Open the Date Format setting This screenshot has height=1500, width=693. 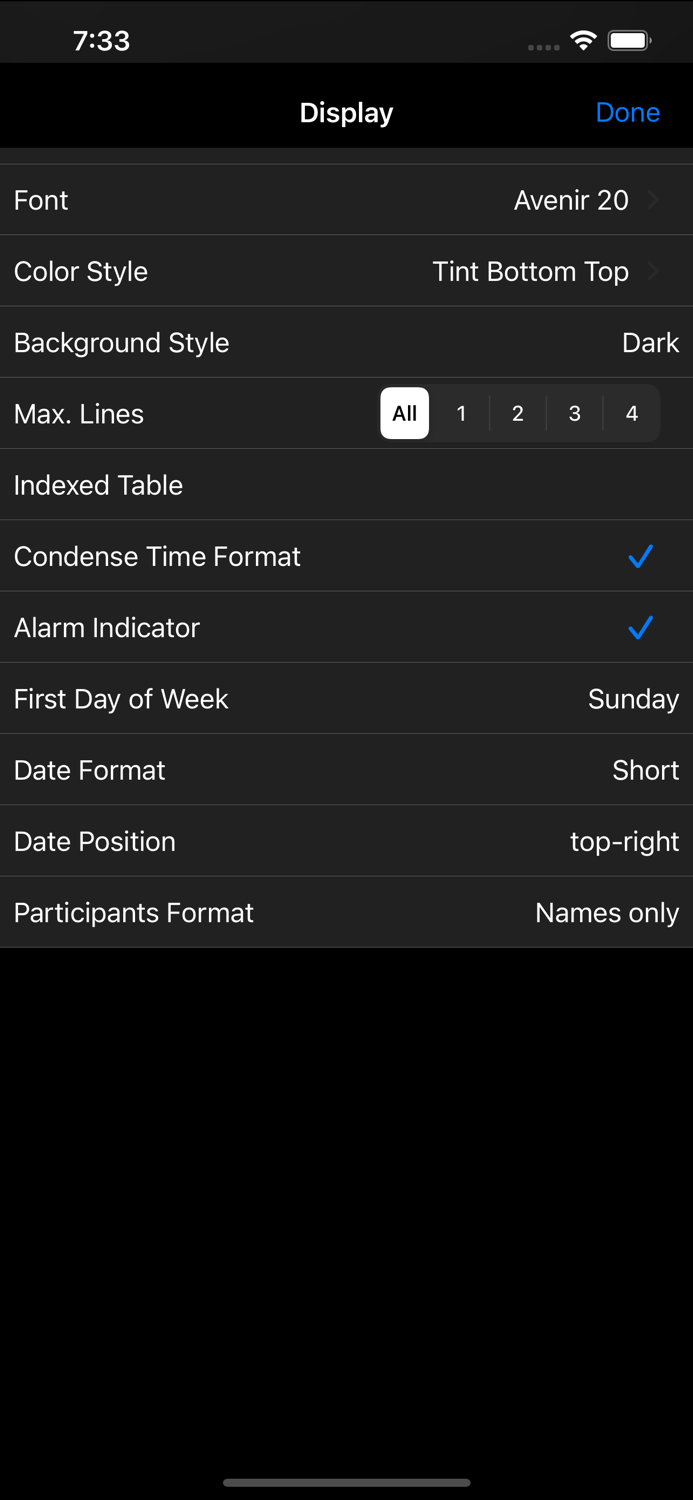click(346, 770)
